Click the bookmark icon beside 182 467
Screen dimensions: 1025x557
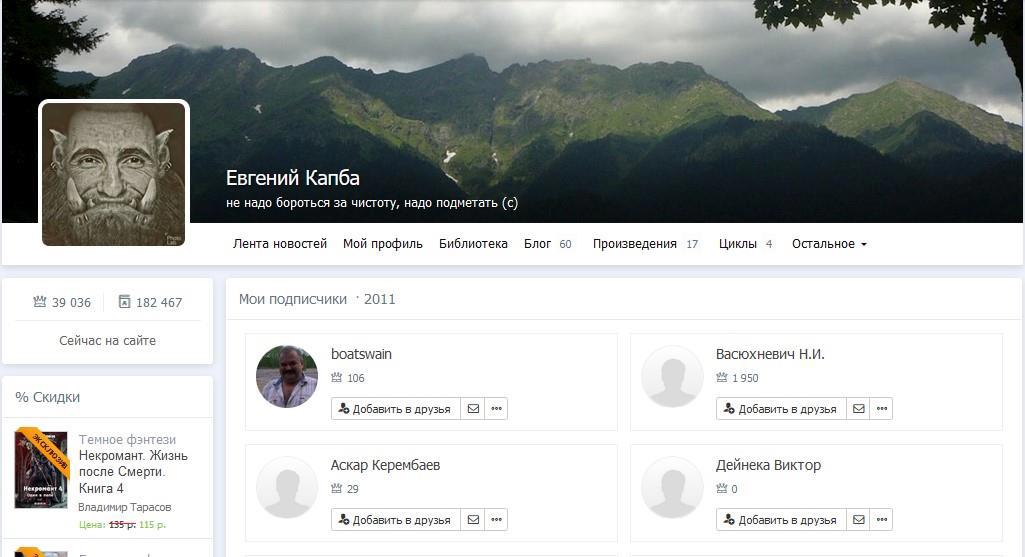click(124, 301)
